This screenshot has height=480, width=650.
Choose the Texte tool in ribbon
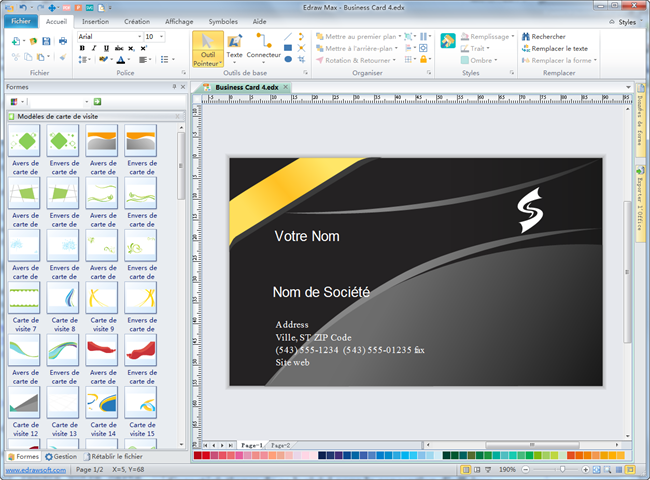click(x=234, y=47)
